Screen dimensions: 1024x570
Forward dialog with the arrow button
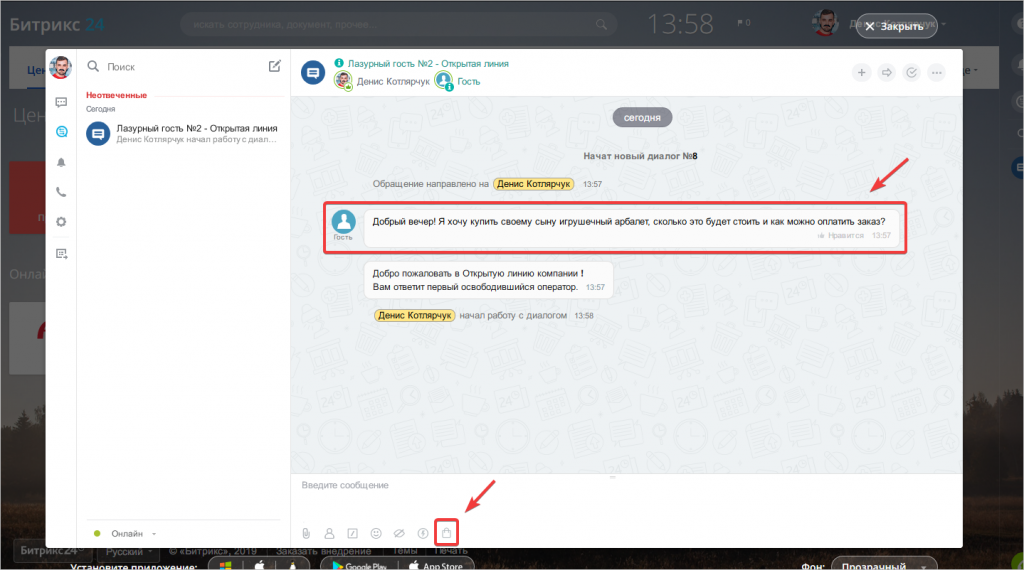(886, 72)
